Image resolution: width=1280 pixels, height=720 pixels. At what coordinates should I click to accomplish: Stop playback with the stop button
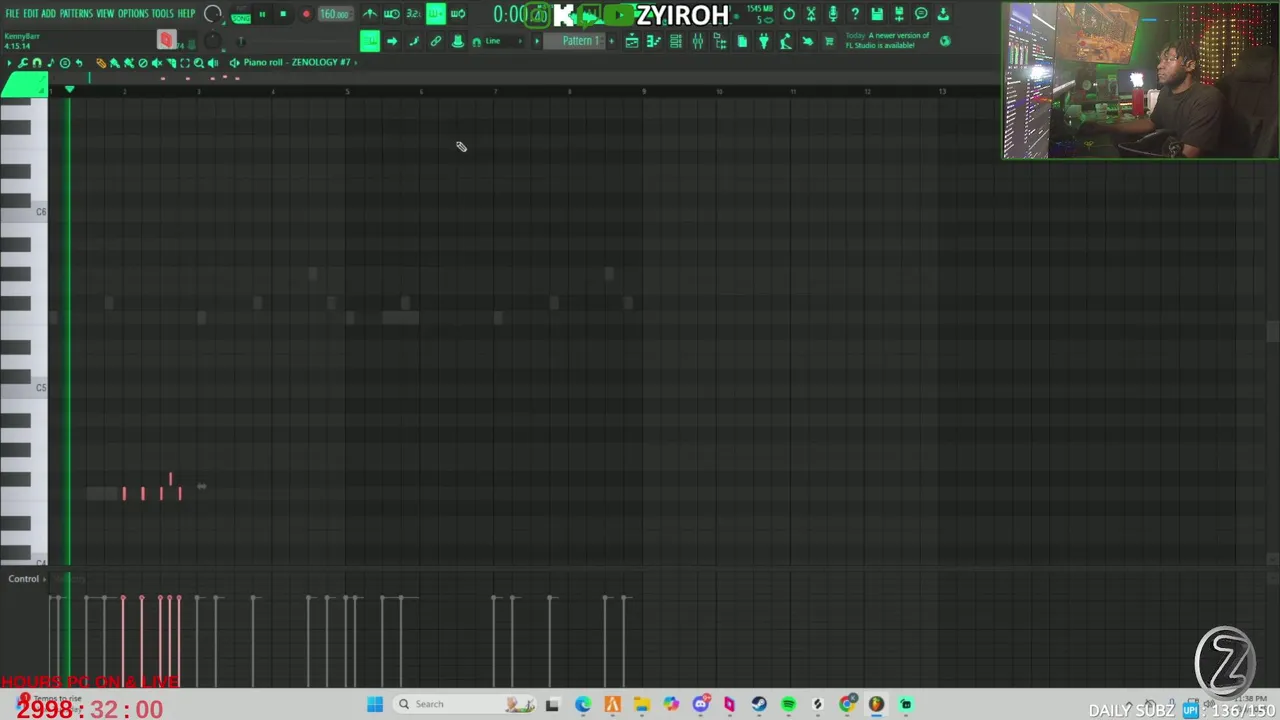(x=283, y=14)
